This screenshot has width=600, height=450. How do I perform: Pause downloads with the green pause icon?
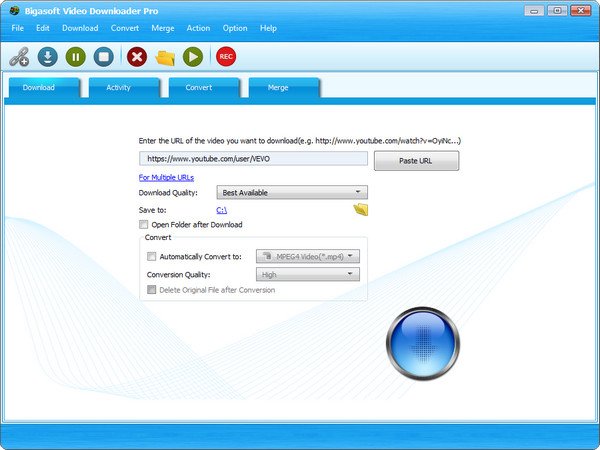pos(76,57)
